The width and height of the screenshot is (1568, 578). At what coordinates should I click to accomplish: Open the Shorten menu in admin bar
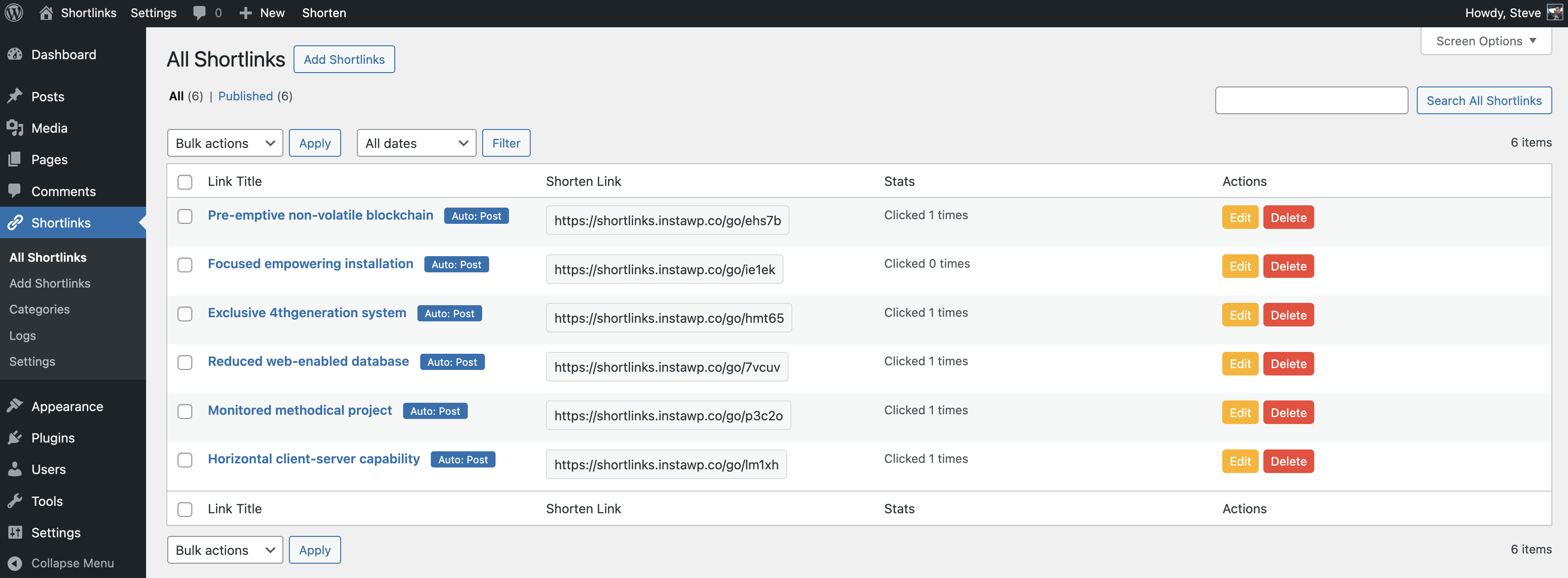click(x=324, y=12)
